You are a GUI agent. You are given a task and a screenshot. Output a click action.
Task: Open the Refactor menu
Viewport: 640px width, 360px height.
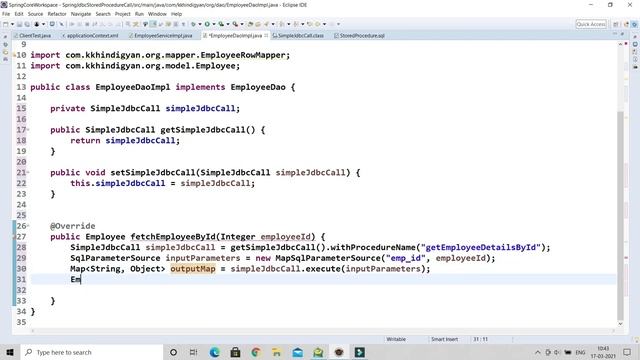[57, 14]
